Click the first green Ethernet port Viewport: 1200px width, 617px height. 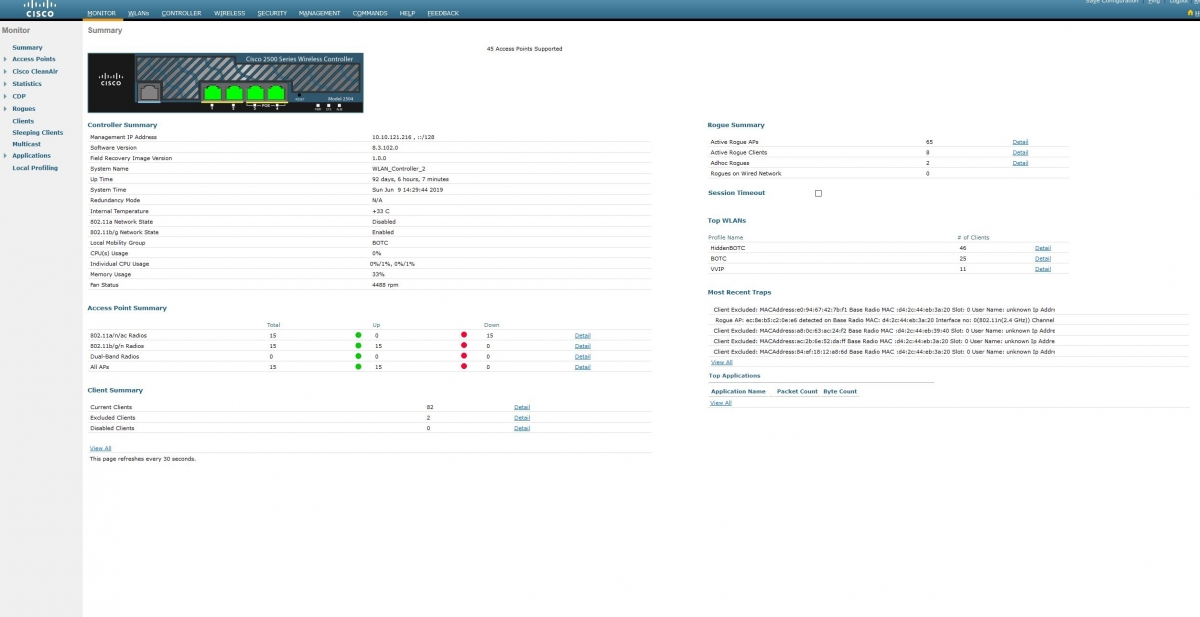[212, 93]
